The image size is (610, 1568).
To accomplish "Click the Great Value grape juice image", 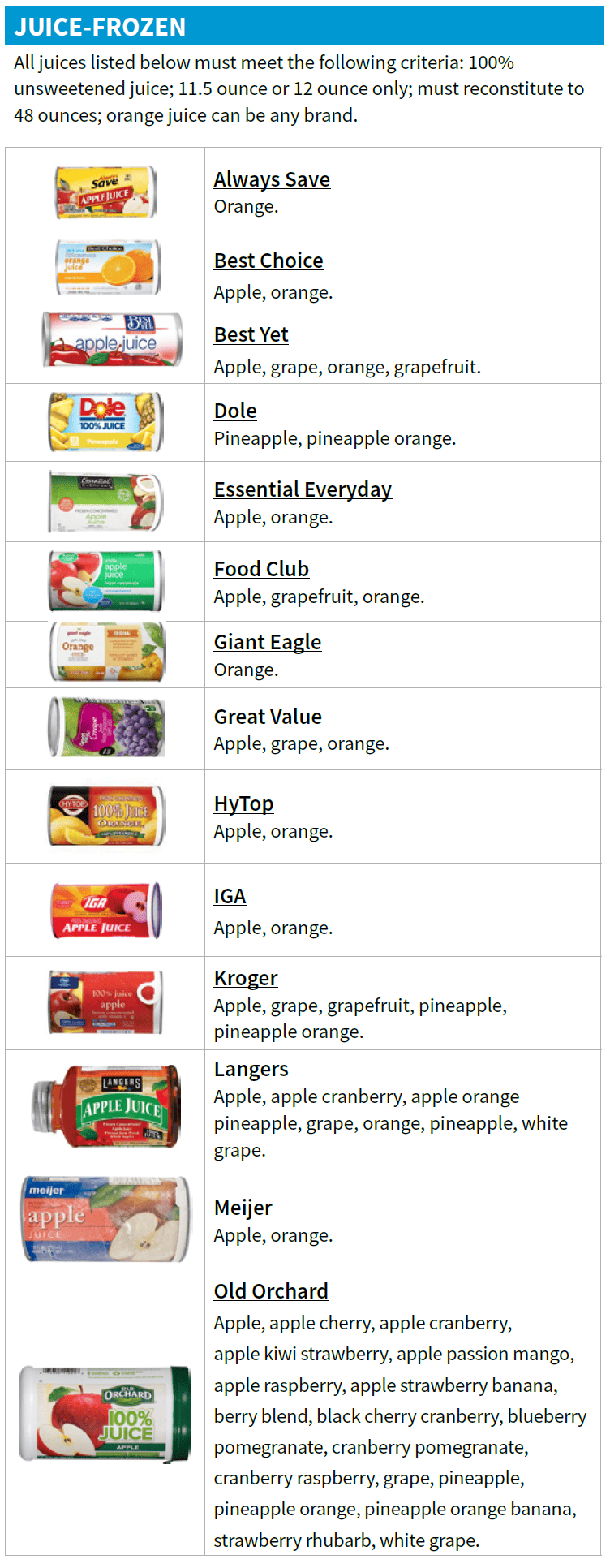I will [107, 727].
